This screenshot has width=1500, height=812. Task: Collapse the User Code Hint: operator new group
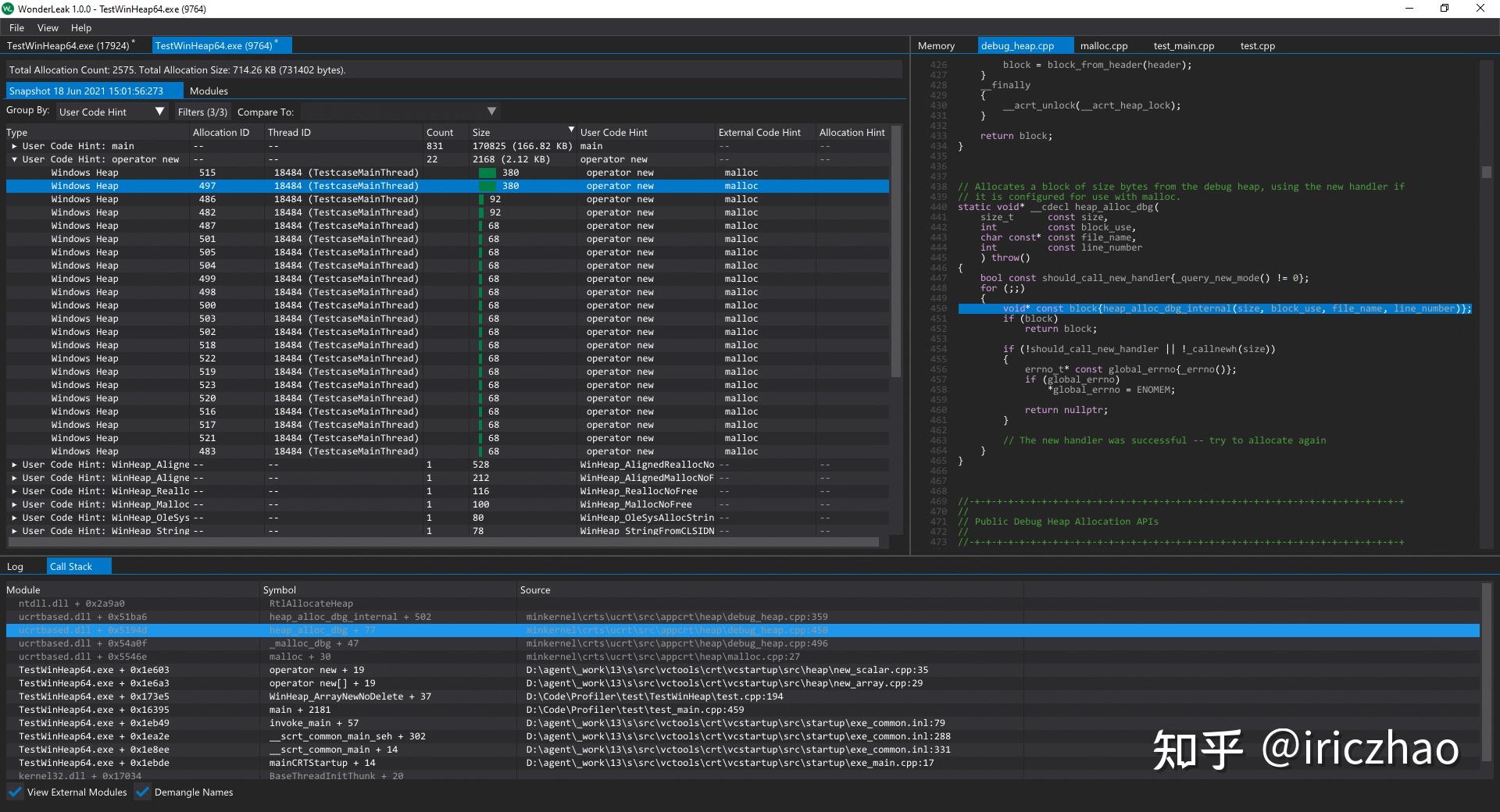click(x=14, y=159)
